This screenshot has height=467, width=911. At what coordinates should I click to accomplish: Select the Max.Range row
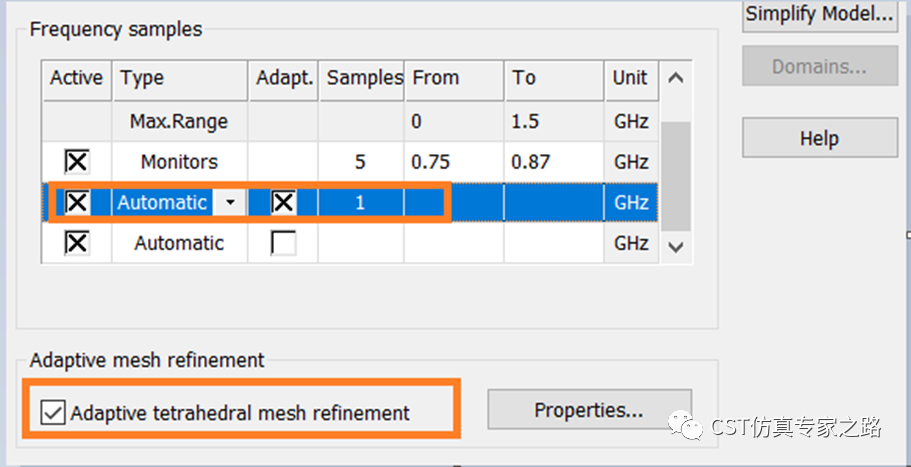click(350, 121)
